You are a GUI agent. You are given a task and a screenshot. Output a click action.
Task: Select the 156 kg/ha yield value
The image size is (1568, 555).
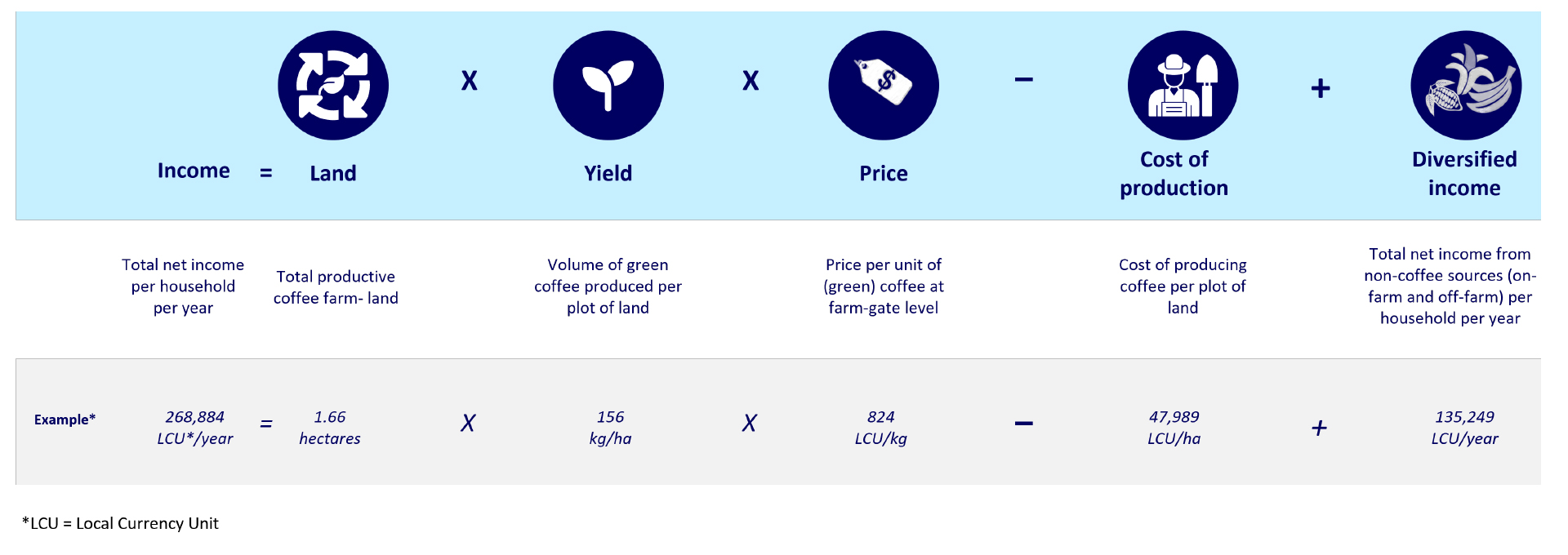pos(610,428)
